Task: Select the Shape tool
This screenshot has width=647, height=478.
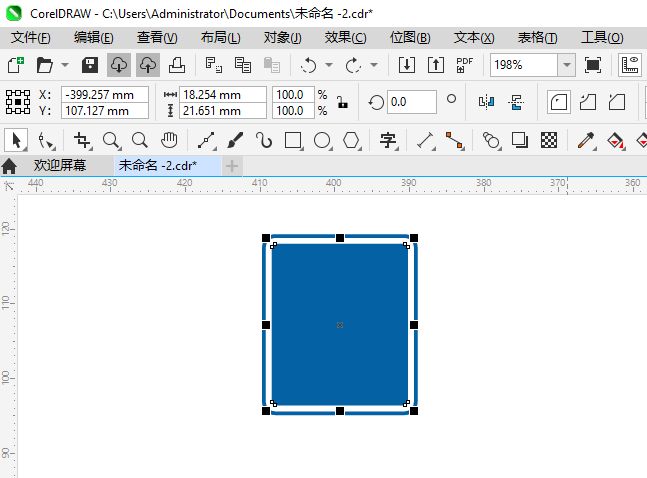Action: 46,140
